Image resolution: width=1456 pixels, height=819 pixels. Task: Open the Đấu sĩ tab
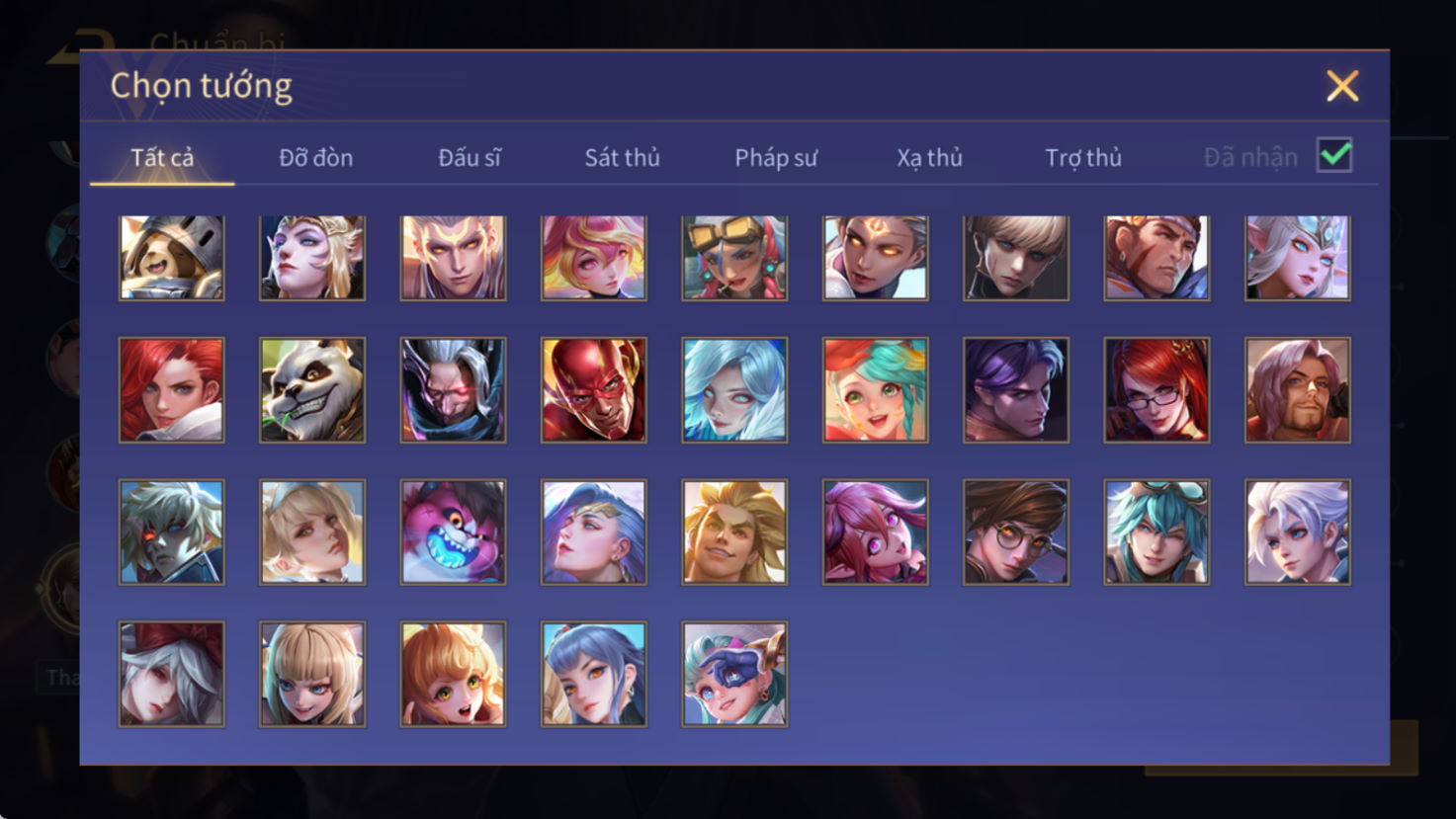tap(470, 157)
